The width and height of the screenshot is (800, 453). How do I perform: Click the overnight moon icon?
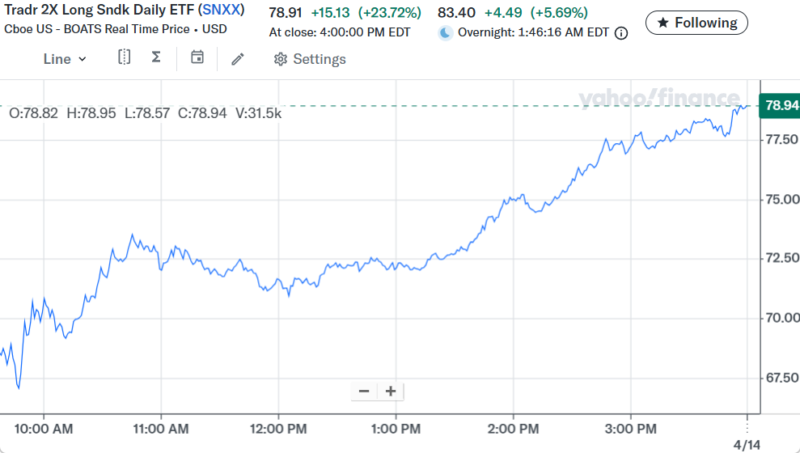click(446, 33)
